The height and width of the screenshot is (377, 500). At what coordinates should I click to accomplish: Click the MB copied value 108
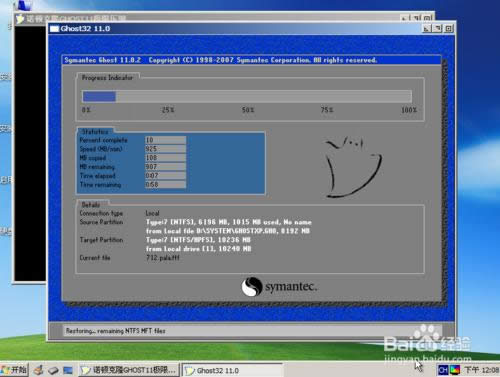coord(165,158)
